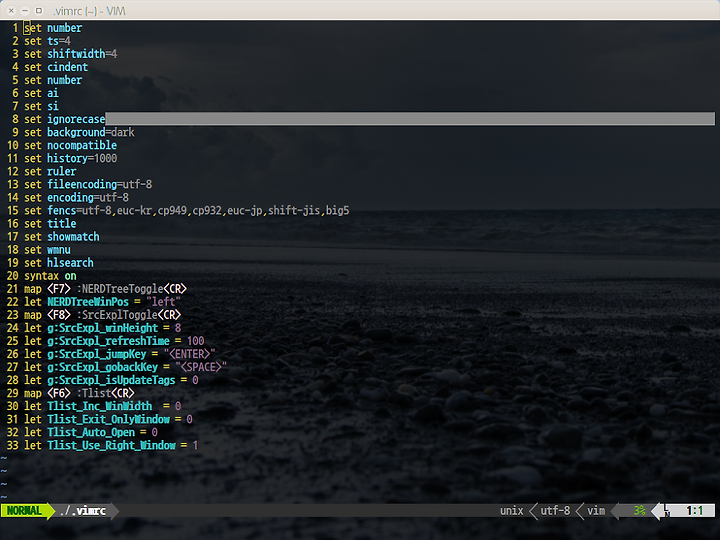Viewport: 720px width, 540px height.
Task: Place cursor on line 1 'set number'
Action: (x=53, y=28)
